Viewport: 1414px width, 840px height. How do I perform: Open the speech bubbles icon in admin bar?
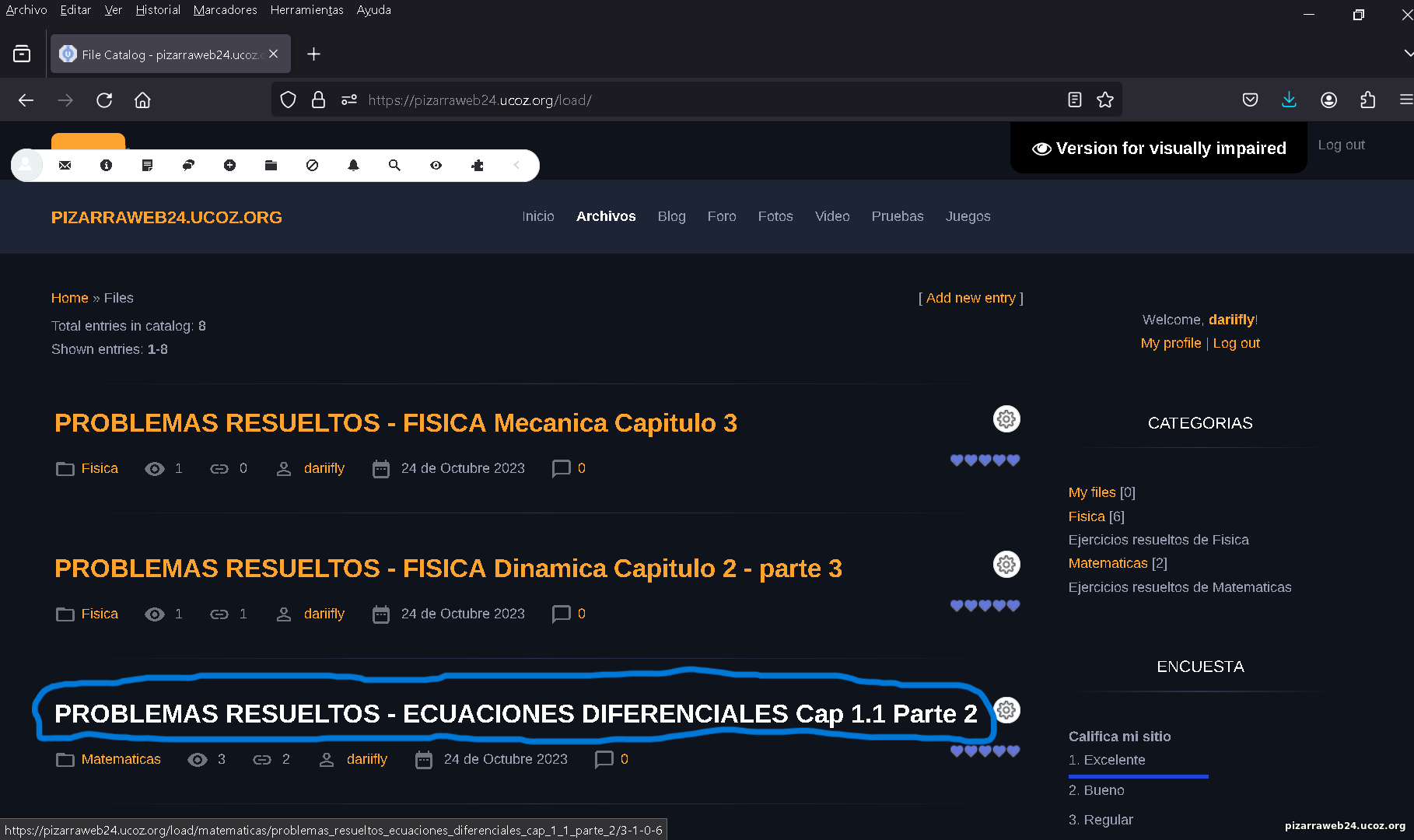point(188,166)
